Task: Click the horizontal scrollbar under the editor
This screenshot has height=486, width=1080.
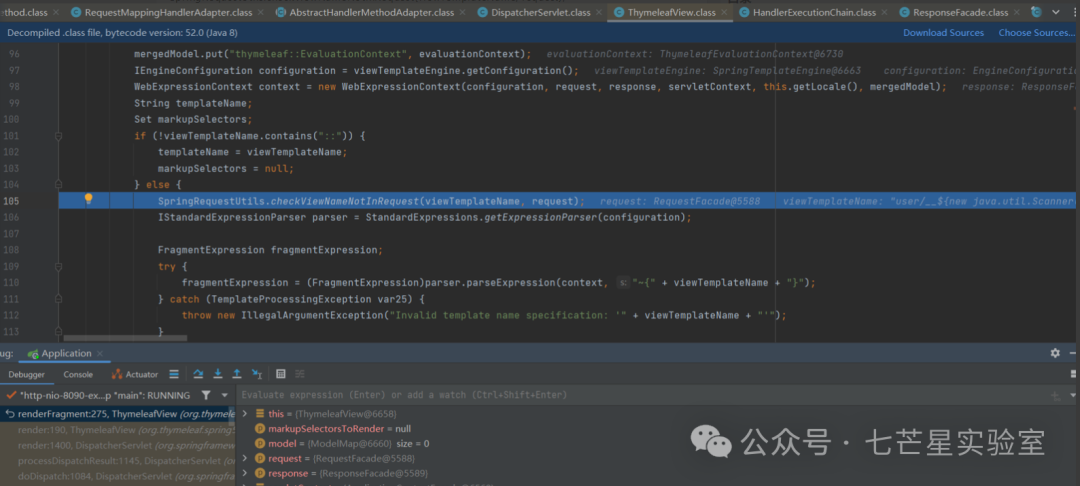Action: 125,338
